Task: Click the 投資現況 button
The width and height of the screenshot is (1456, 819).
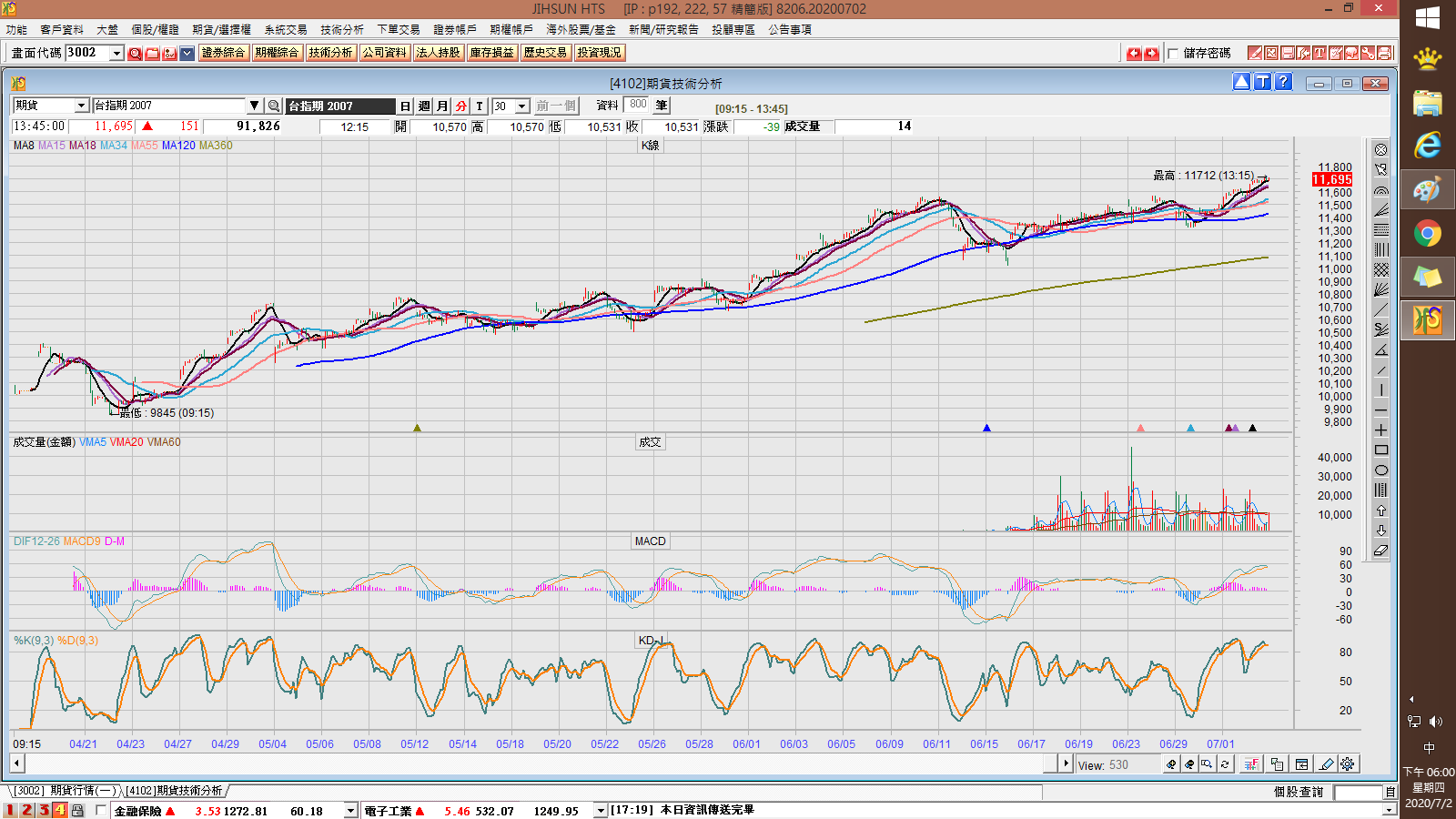Action: click(599, 53)
